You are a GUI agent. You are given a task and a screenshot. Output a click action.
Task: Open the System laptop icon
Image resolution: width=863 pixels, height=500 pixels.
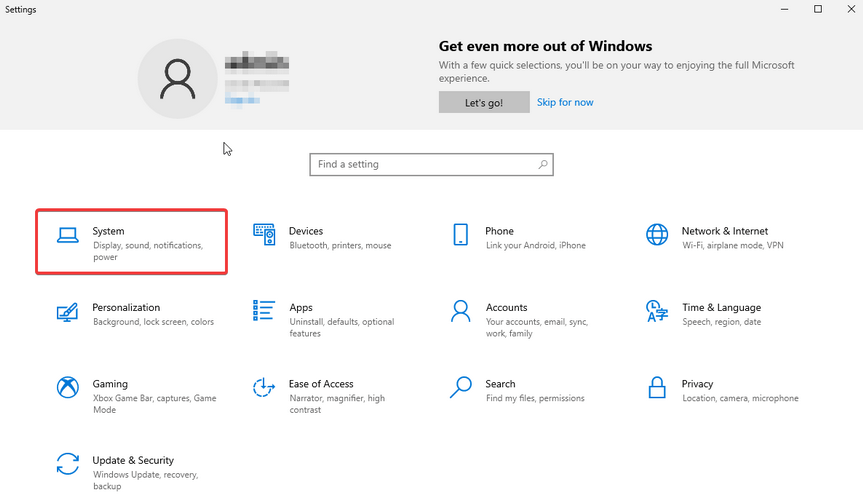pos(67,236)
